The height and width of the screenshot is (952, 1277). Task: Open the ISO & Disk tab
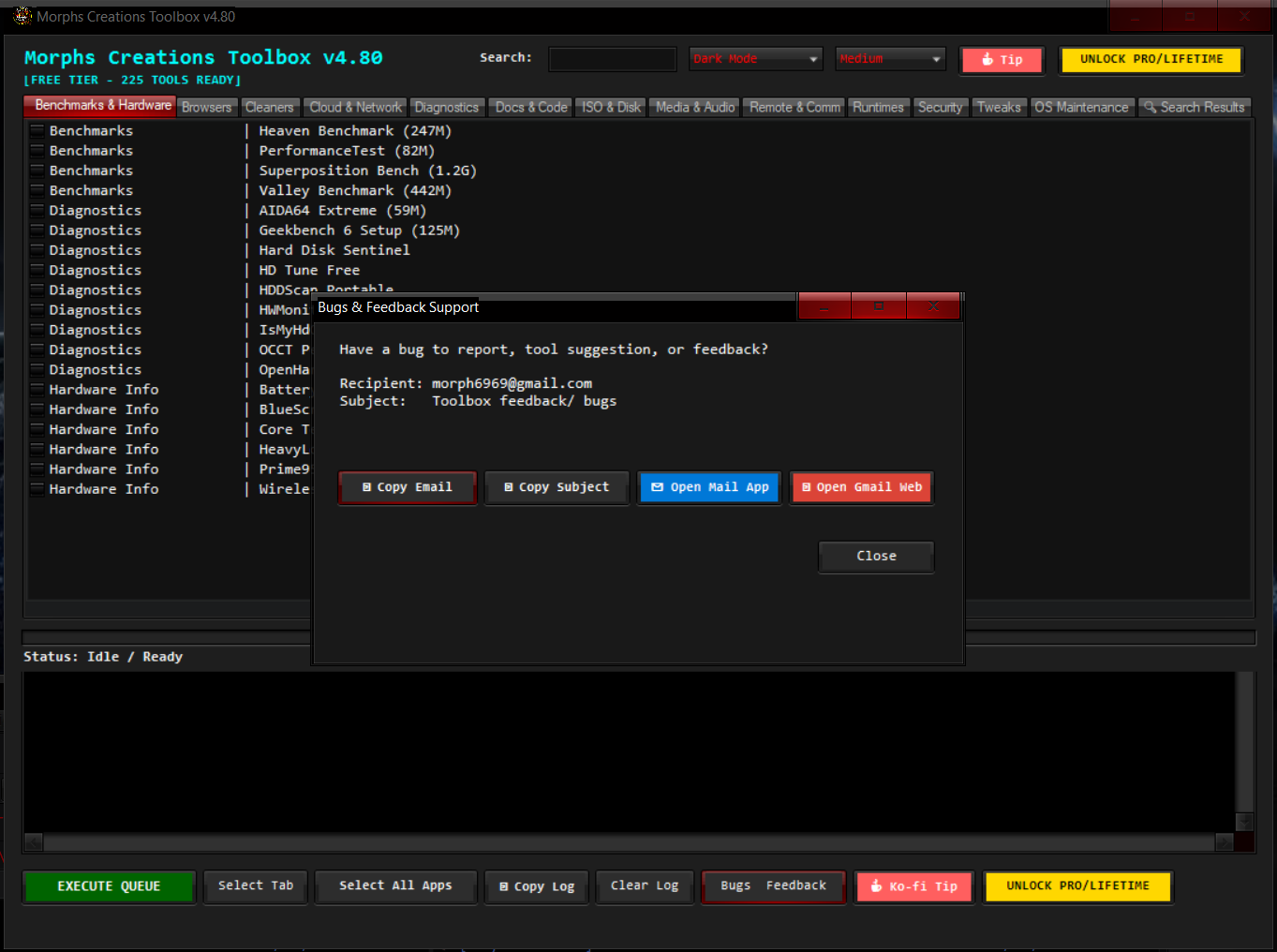point(611,108)
